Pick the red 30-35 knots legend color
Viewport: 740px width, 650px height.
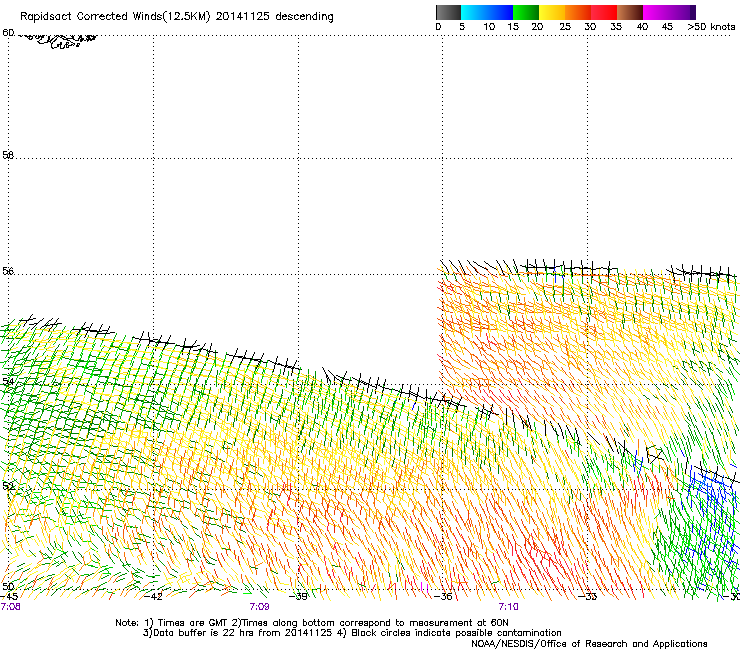pyautogui.click(x=604, y=12)
